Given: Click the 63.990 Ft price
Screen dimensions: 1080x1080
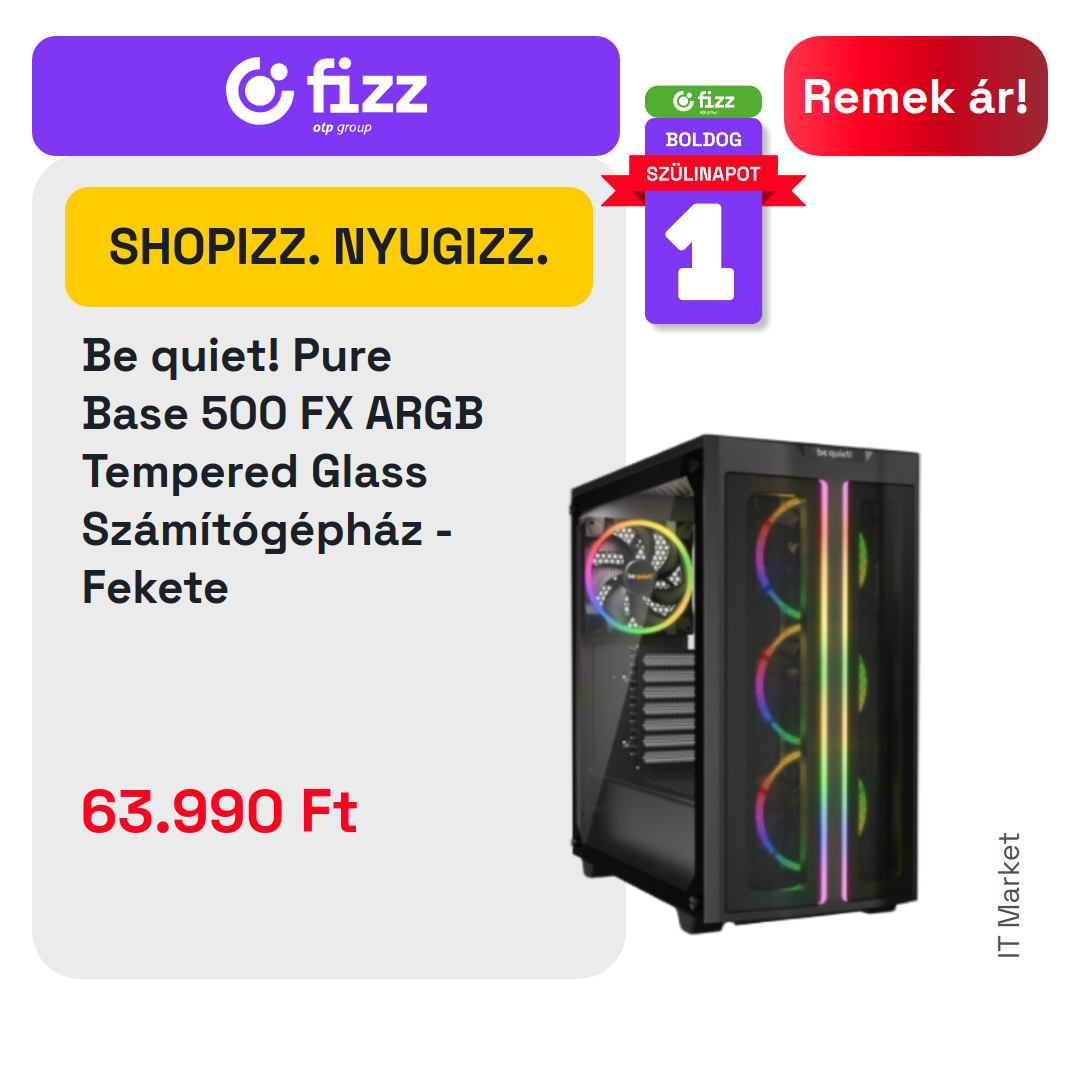Looking at the screenshot, I should pos(220,811).
